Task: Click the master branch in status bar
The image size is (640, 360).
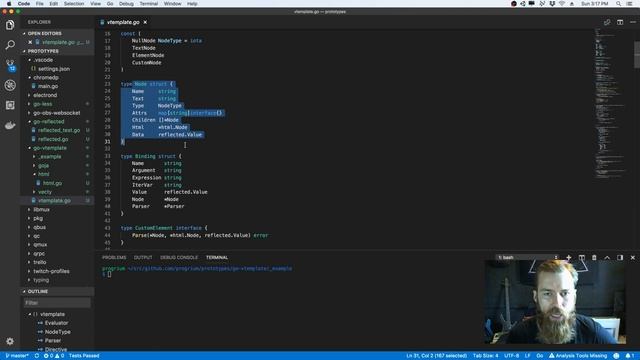Action: click(17, 356)
